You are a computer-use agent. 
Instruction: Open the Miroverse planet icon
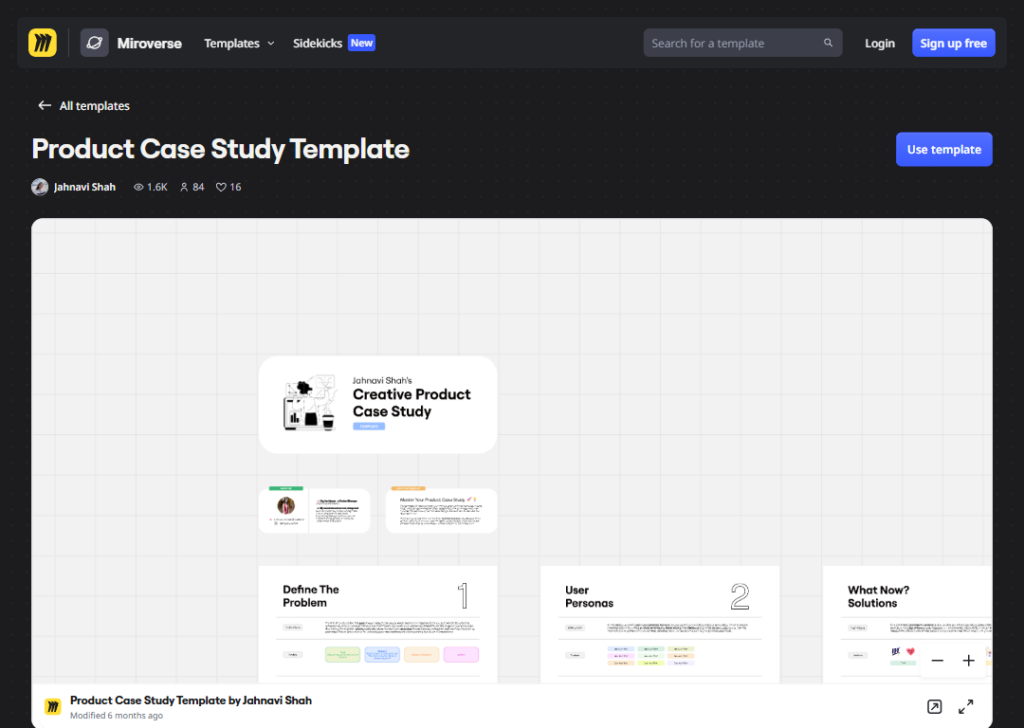[x=94, y=43]
